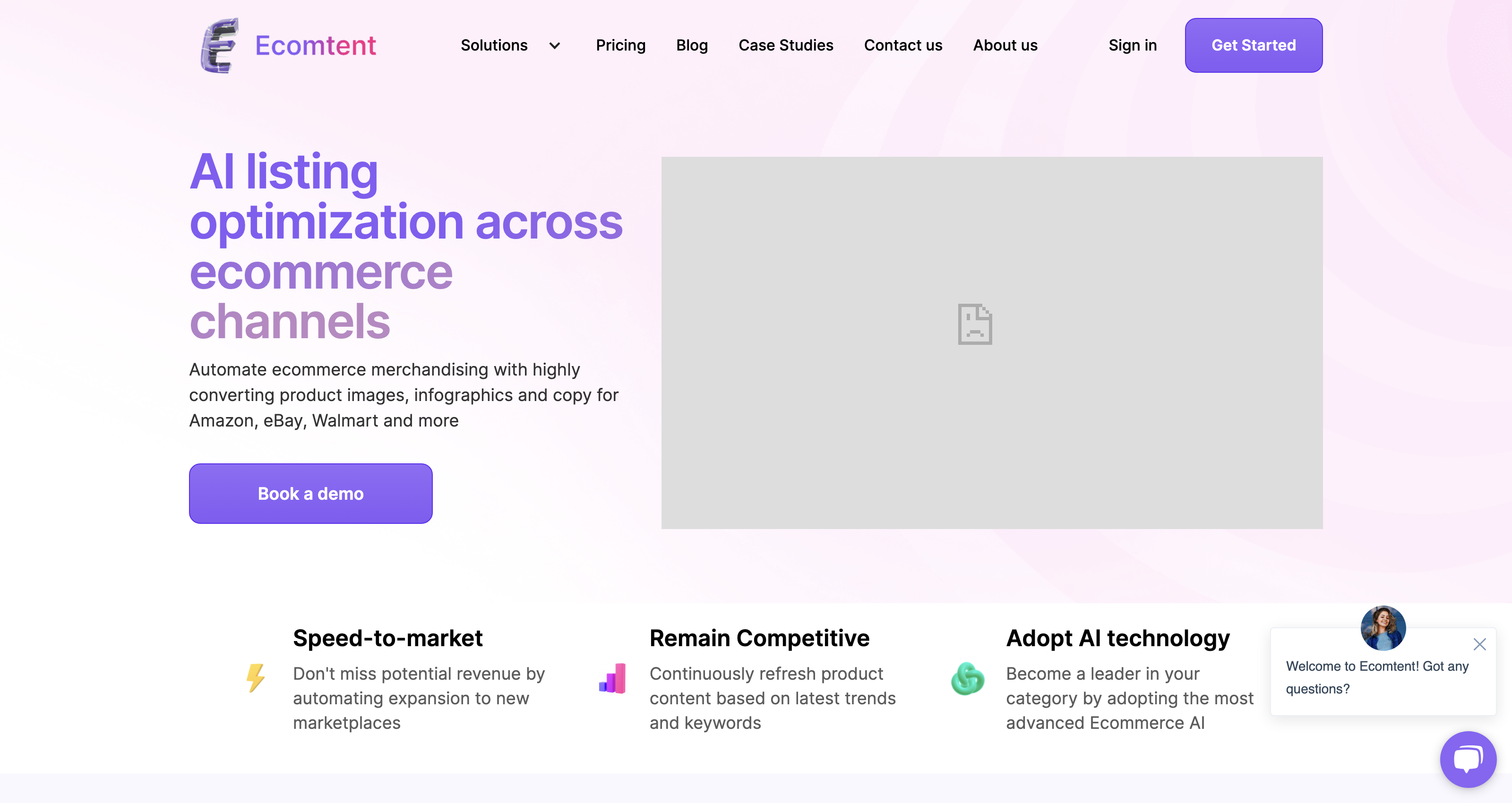
Task: Go to the Pricing page
Action: [x=620, y=45]
